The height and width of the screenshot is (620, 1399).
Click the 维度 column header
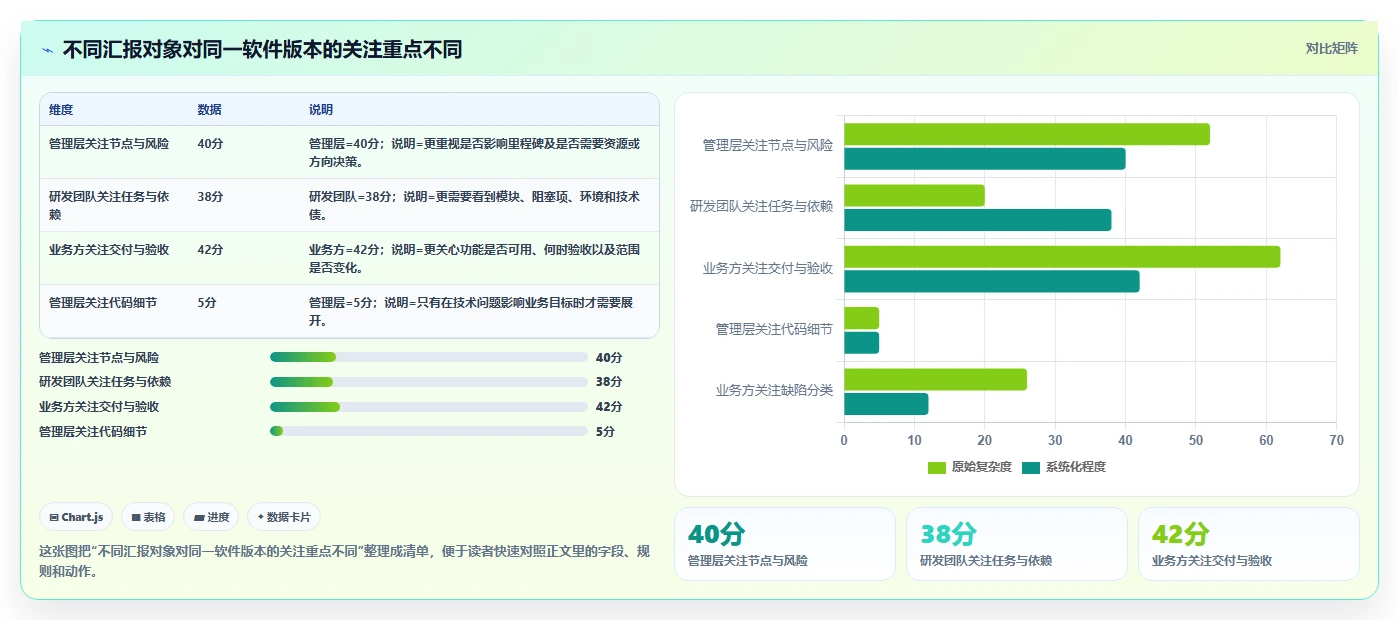coord(61,109)
